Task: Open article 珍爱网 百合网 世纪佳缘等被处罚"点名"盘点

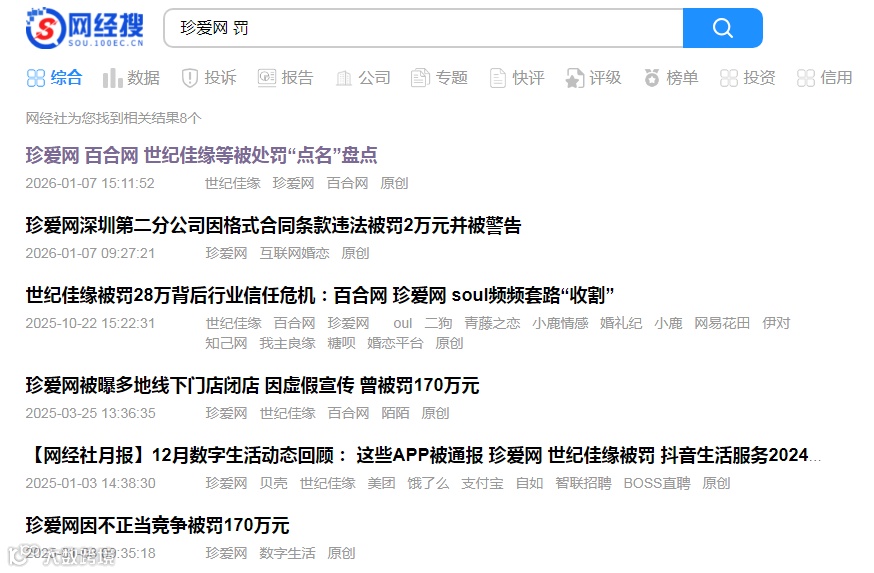Action: click(201, 155)
